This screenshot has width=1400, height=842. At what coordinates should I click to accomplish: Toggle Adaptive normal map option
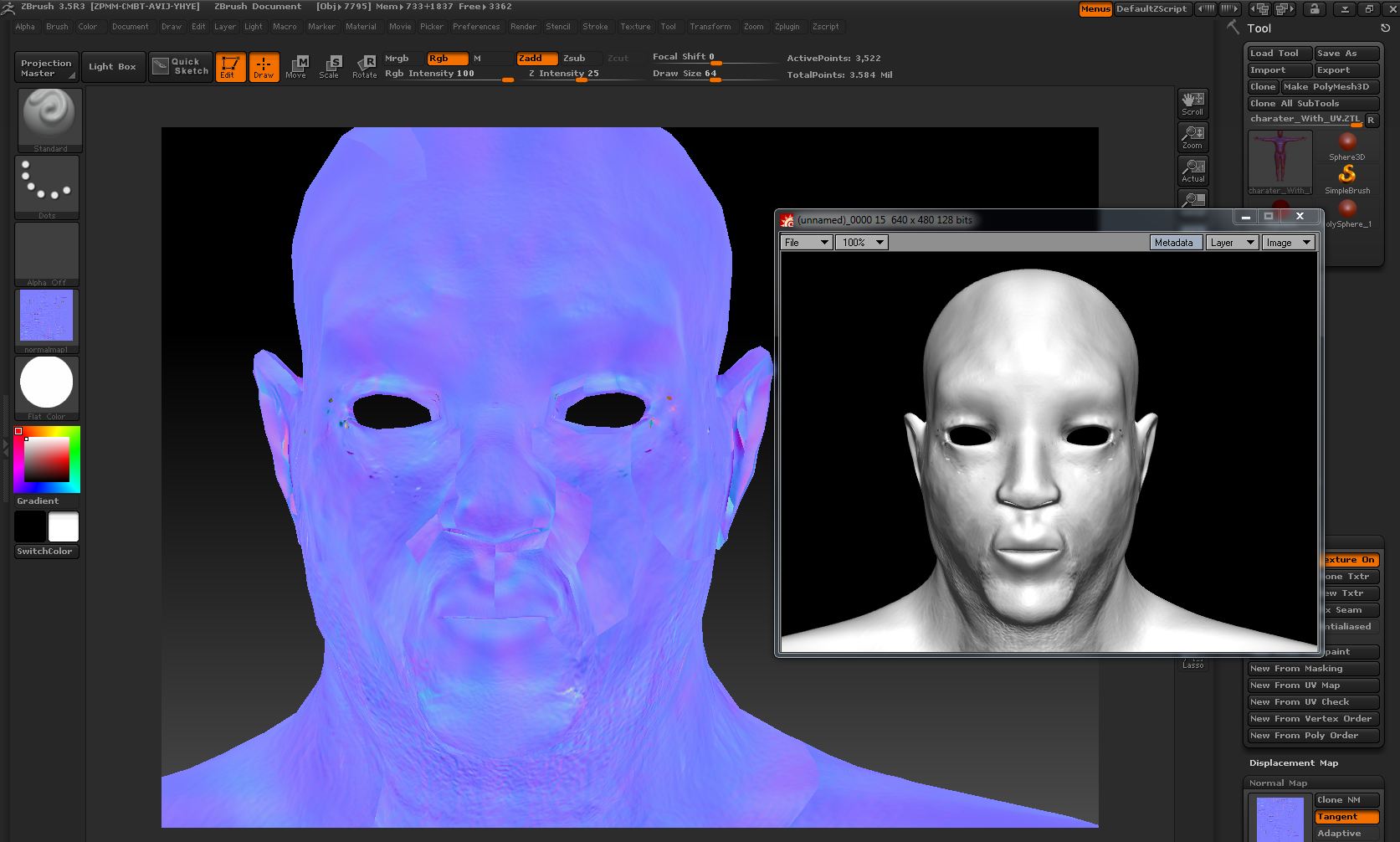tap(1346, 834)
